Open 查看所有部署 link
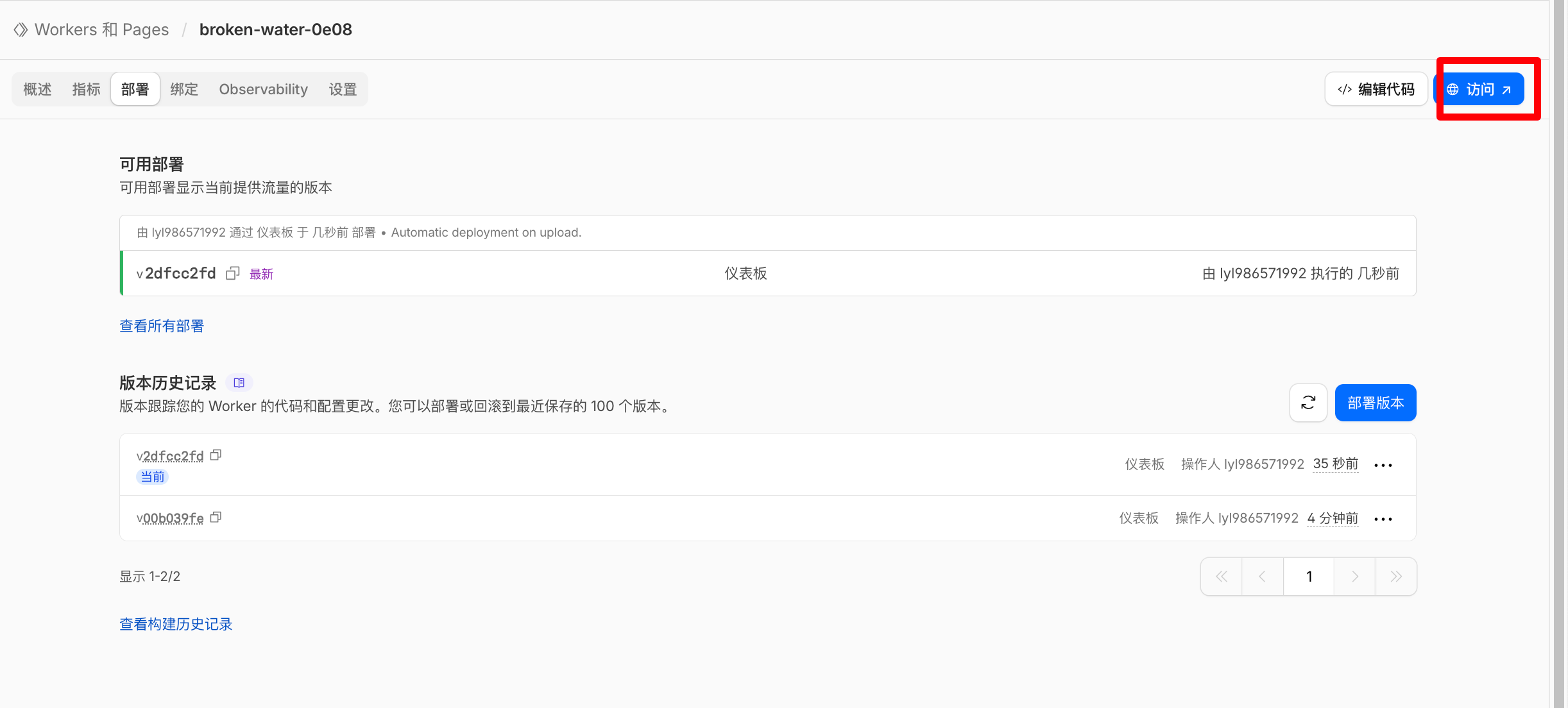The image size is (1568, 708). (162, 326)
